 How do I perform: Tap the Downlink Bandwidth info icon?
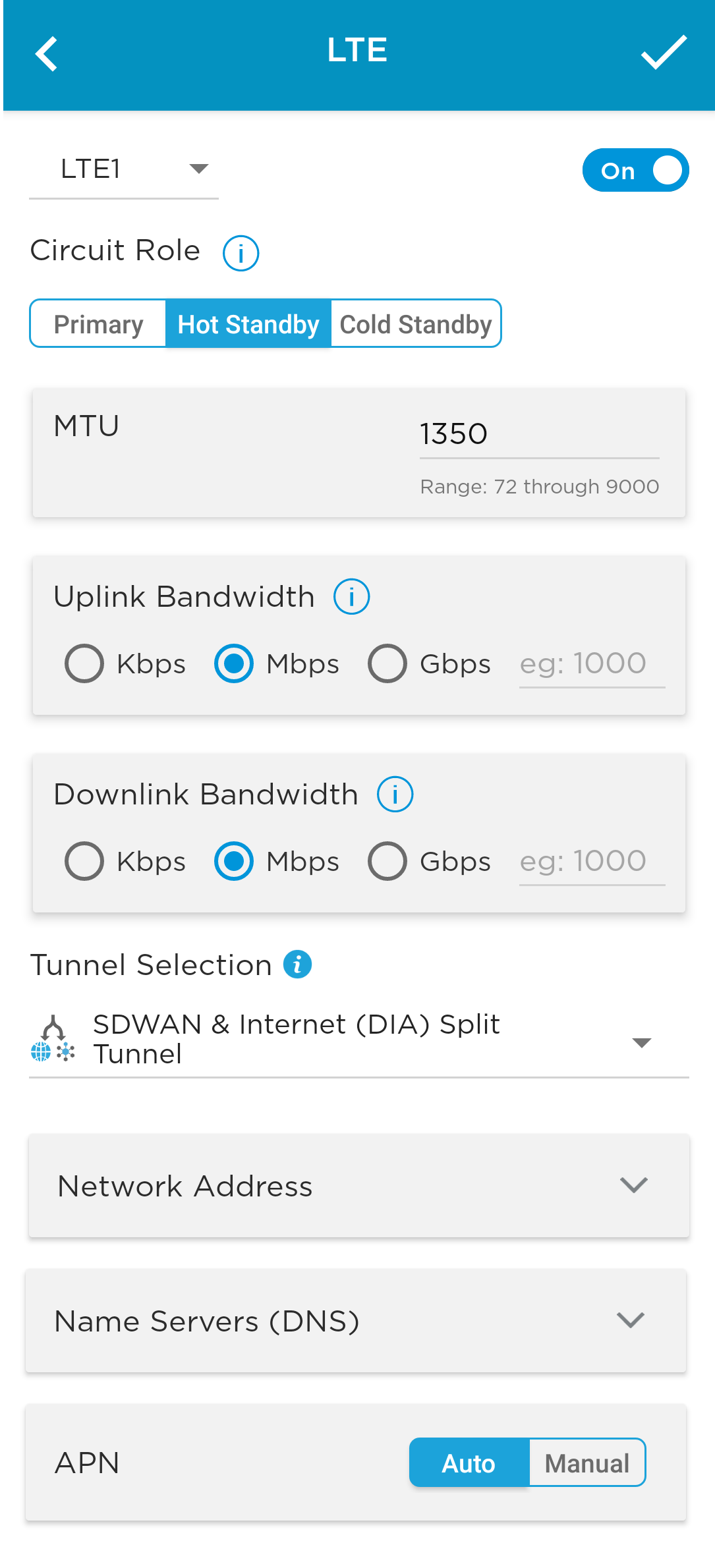tap(395, 795)
